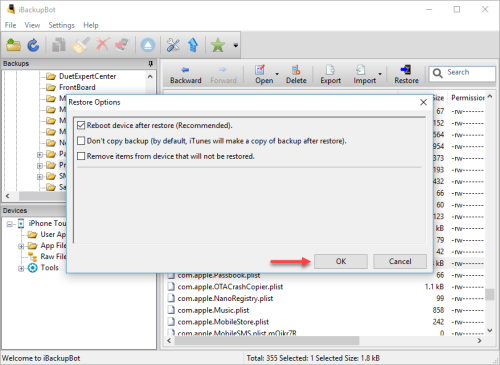Expand the Open button dropdown arrow
The width and height of the screenshot is (500, 365).
click(x=277, y=74)
